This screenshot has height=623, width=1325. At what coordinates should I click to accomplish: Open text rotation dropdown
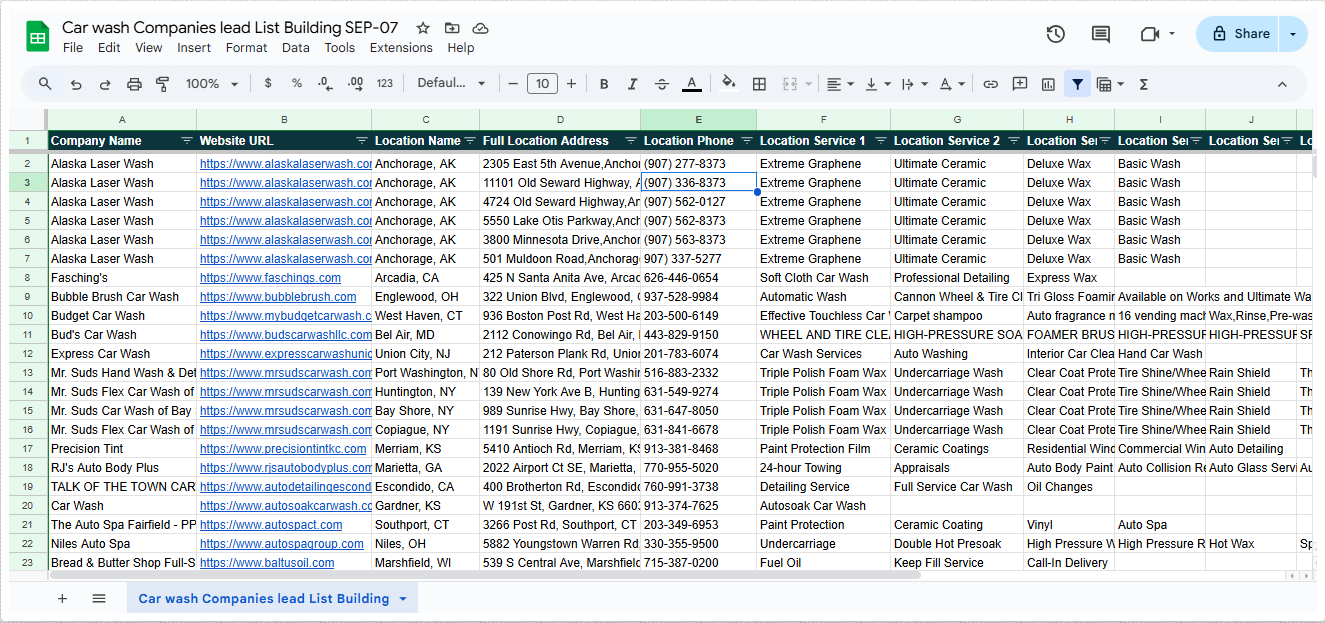[952, 84]
